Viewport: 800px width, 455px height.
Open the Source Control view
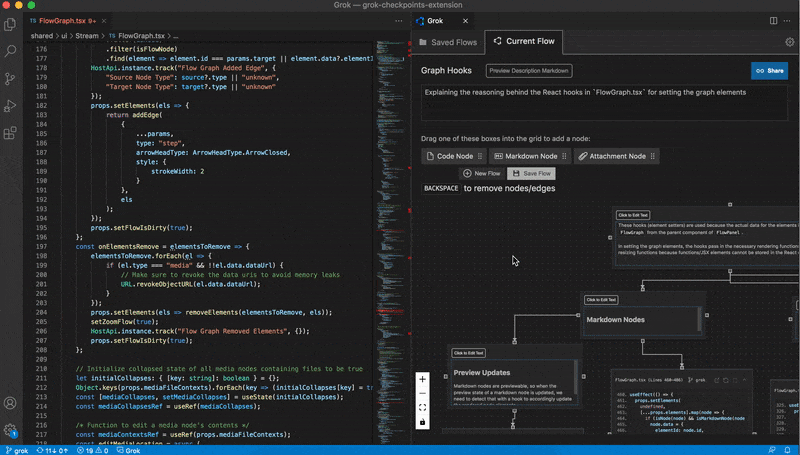click(10, 79)
